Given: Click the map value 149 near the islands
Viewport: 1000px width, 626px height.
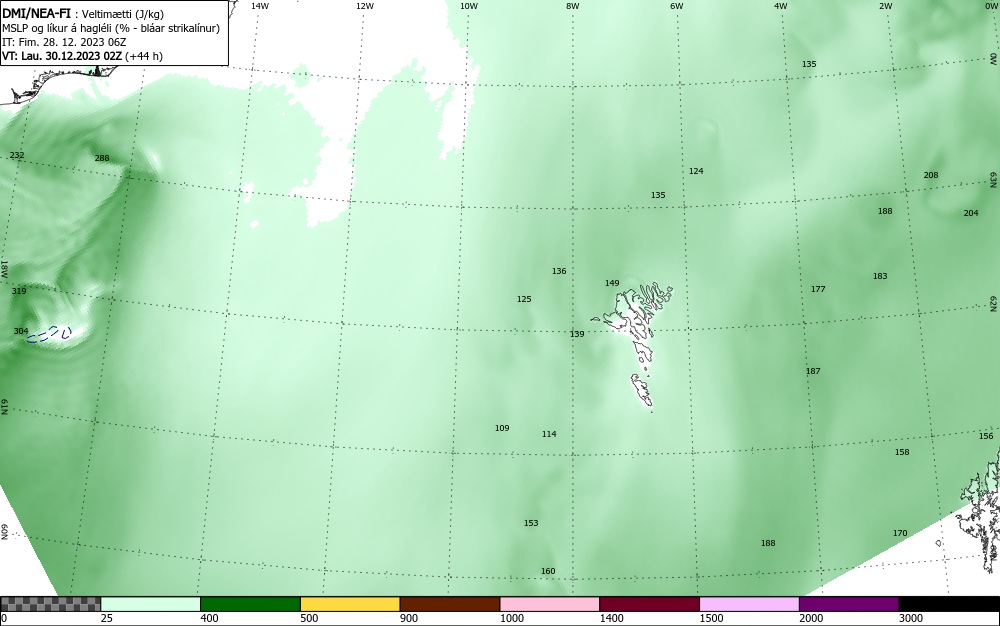Looking at the screenshot, I should (x=612, y=283).
